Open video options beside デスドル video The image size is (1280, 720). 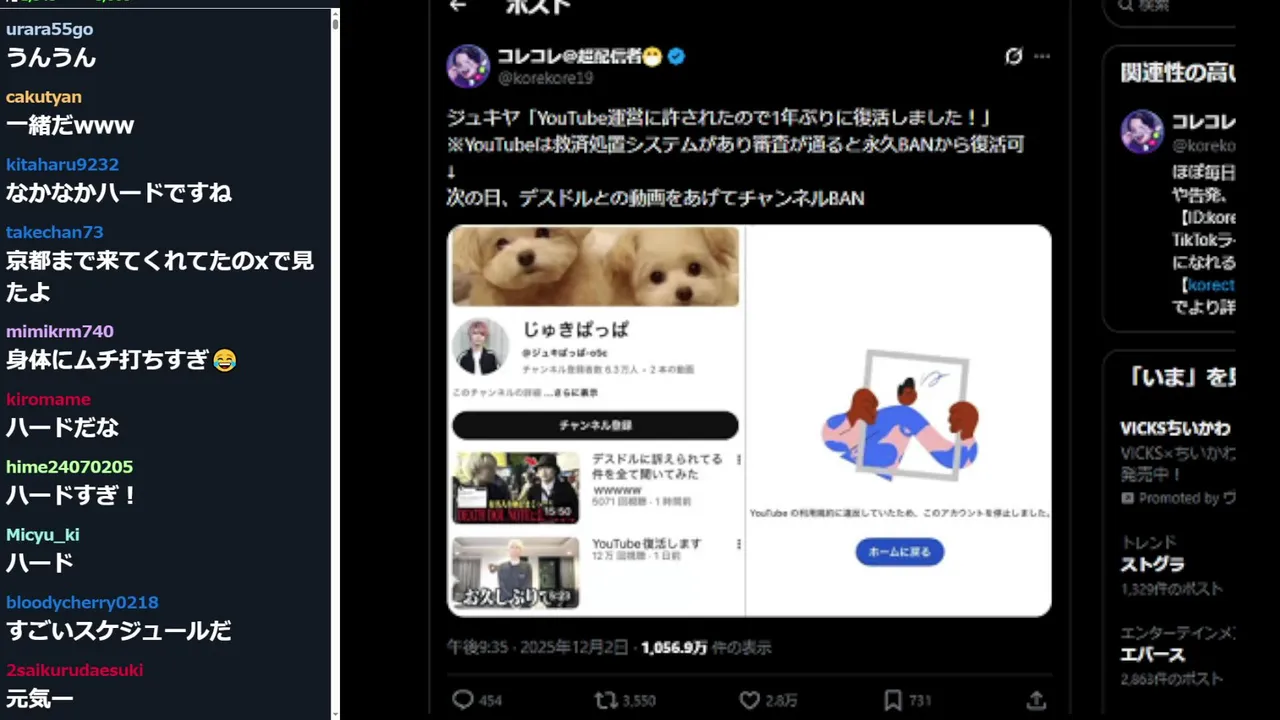click(738, 460)
